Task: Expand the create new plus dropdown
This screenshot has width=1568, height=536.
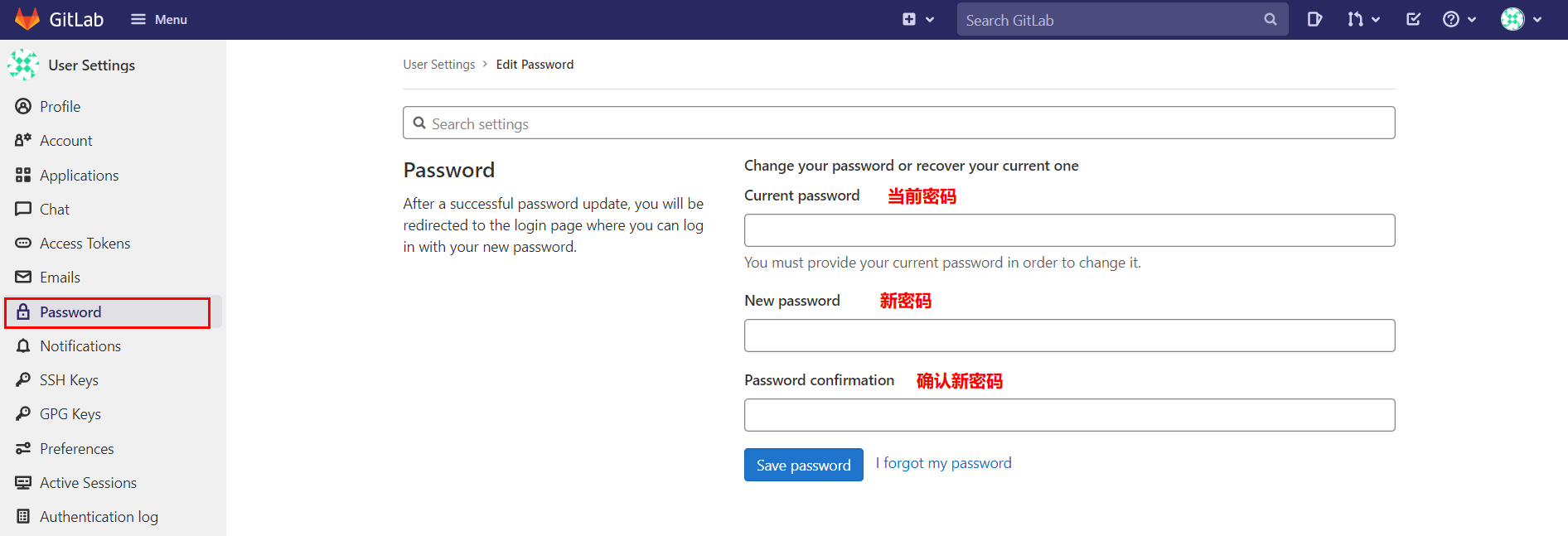Action: (917, 19)
